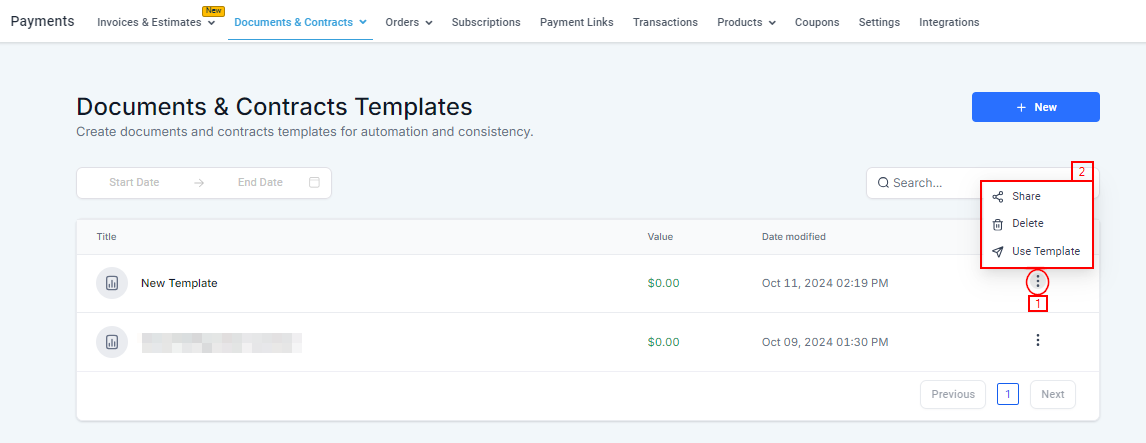Choose Share from the context menu
The image size is (1146, 443).
coord(1036,197)
